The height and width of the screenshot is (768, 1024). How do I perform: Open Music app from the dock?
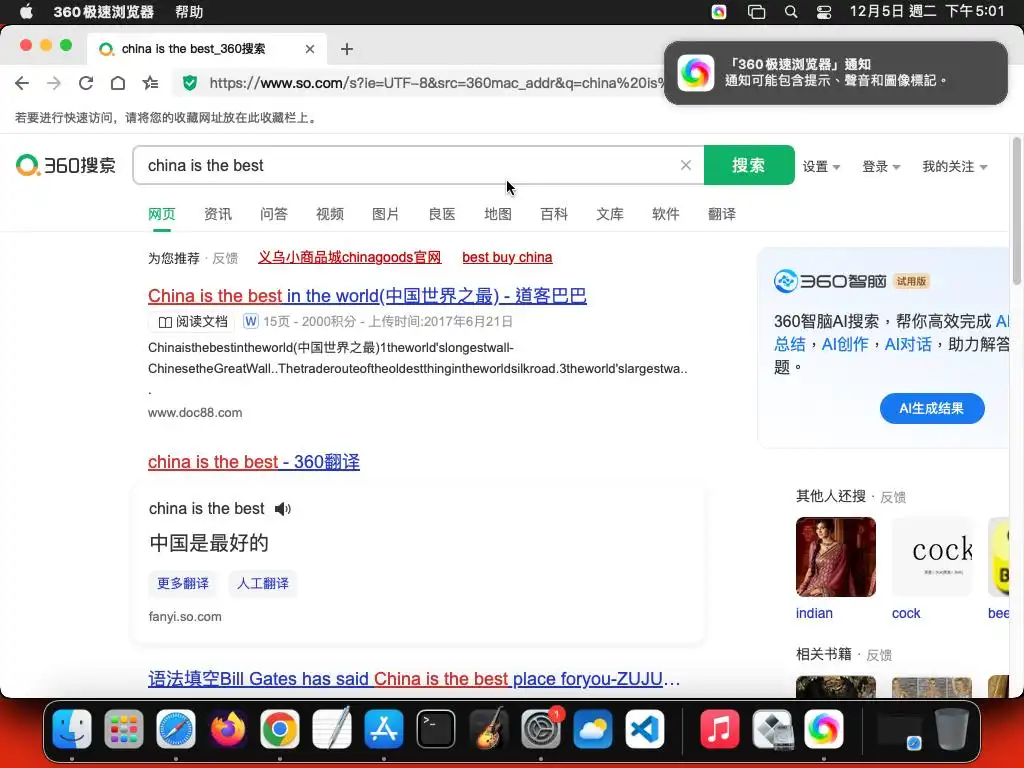coord(719,729)
